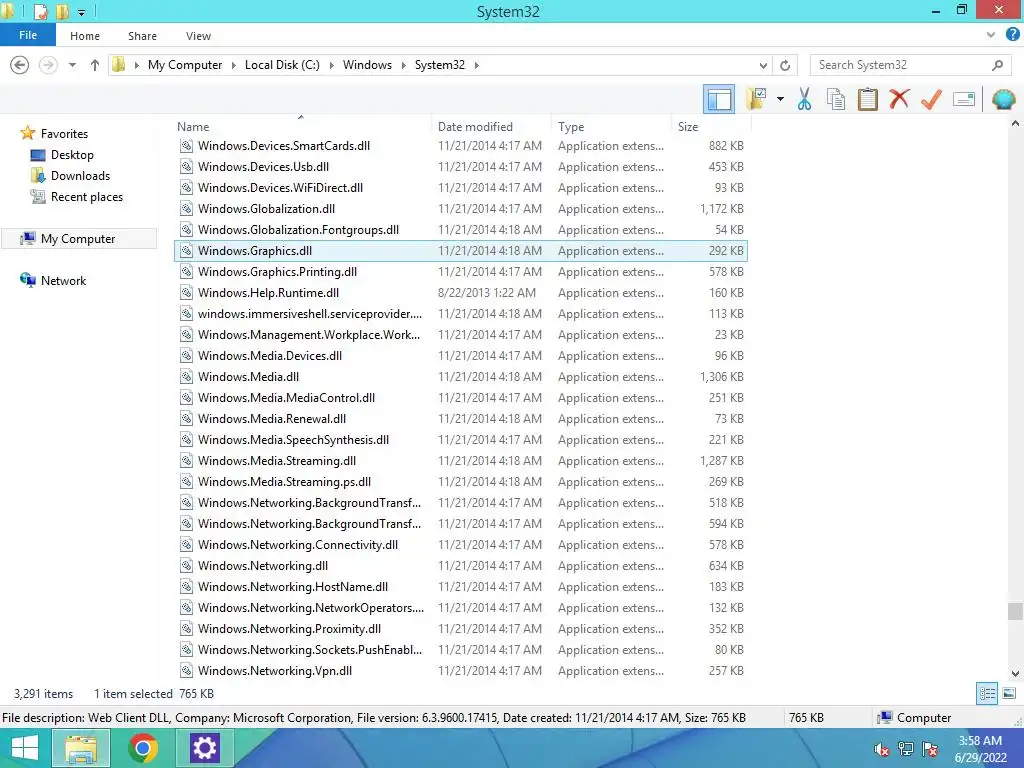Go up one folder level
The width and height of the screenshot is (1024, 768).
[95, 65]
